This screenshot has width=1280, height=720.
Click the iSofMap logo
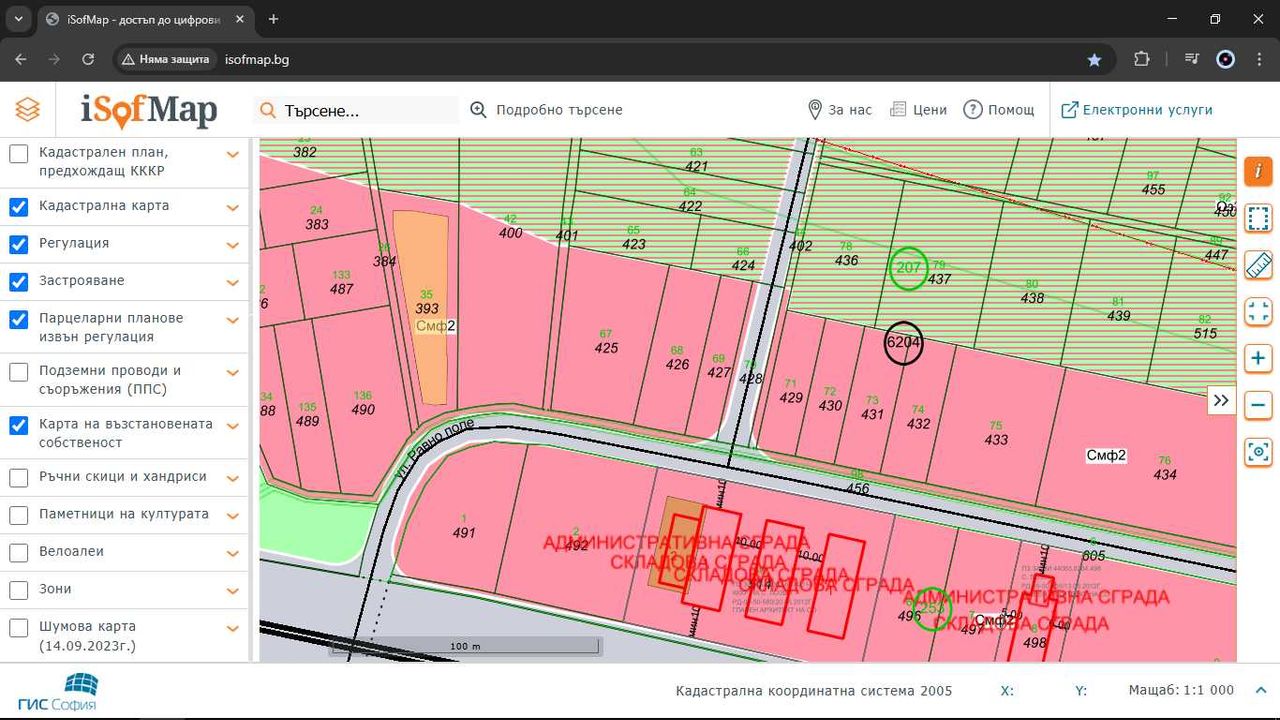(149, 110)
